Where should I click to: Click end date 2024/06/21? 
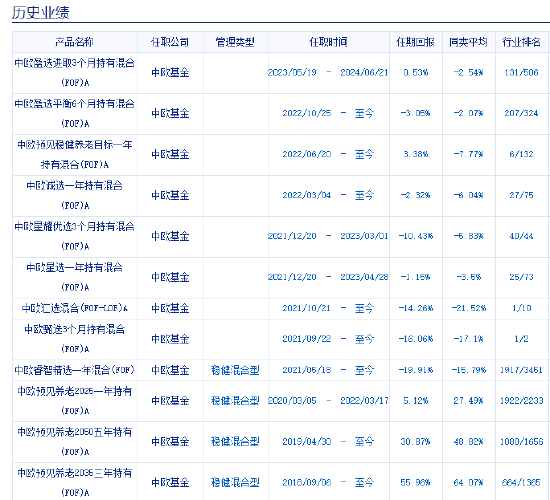click(364, 73)
